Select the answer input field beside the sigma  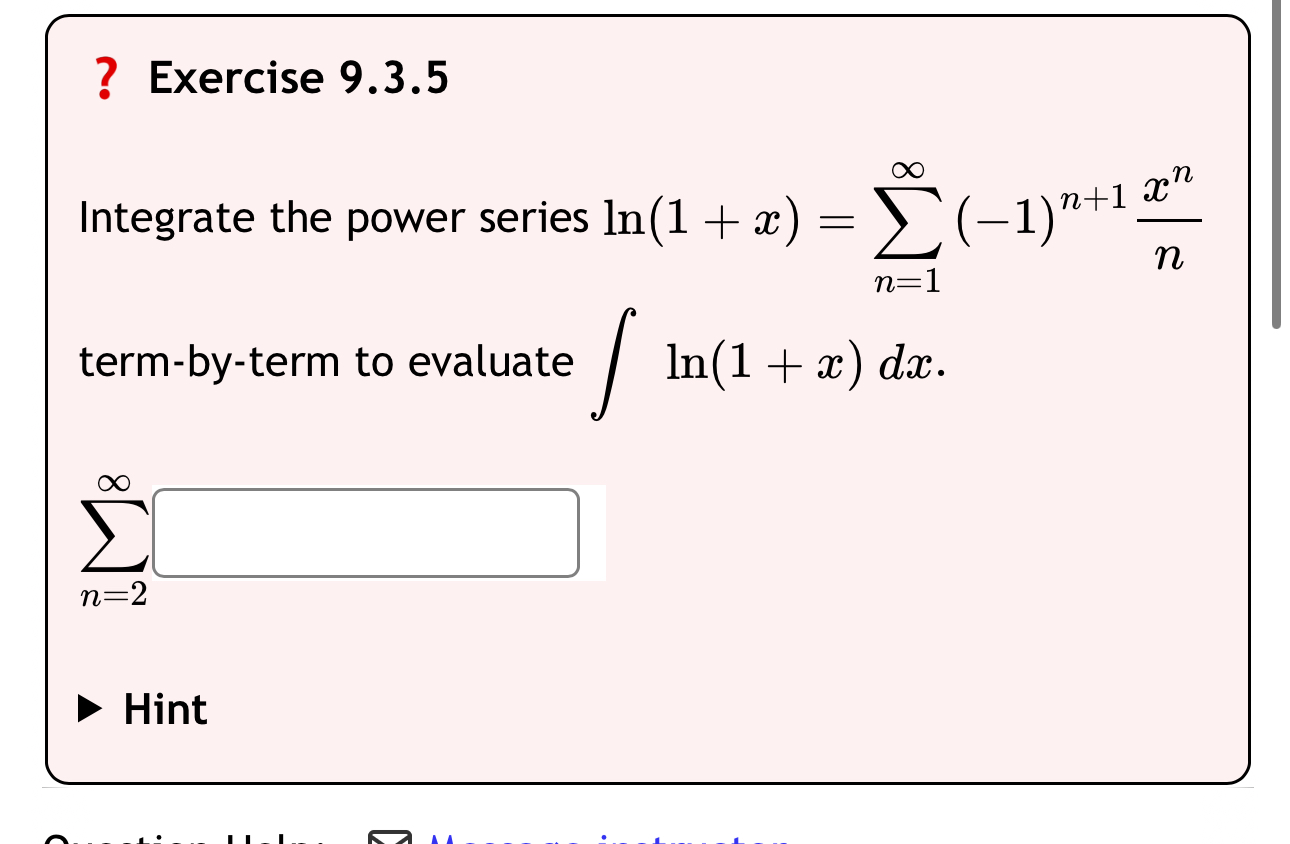click(365, 532)
